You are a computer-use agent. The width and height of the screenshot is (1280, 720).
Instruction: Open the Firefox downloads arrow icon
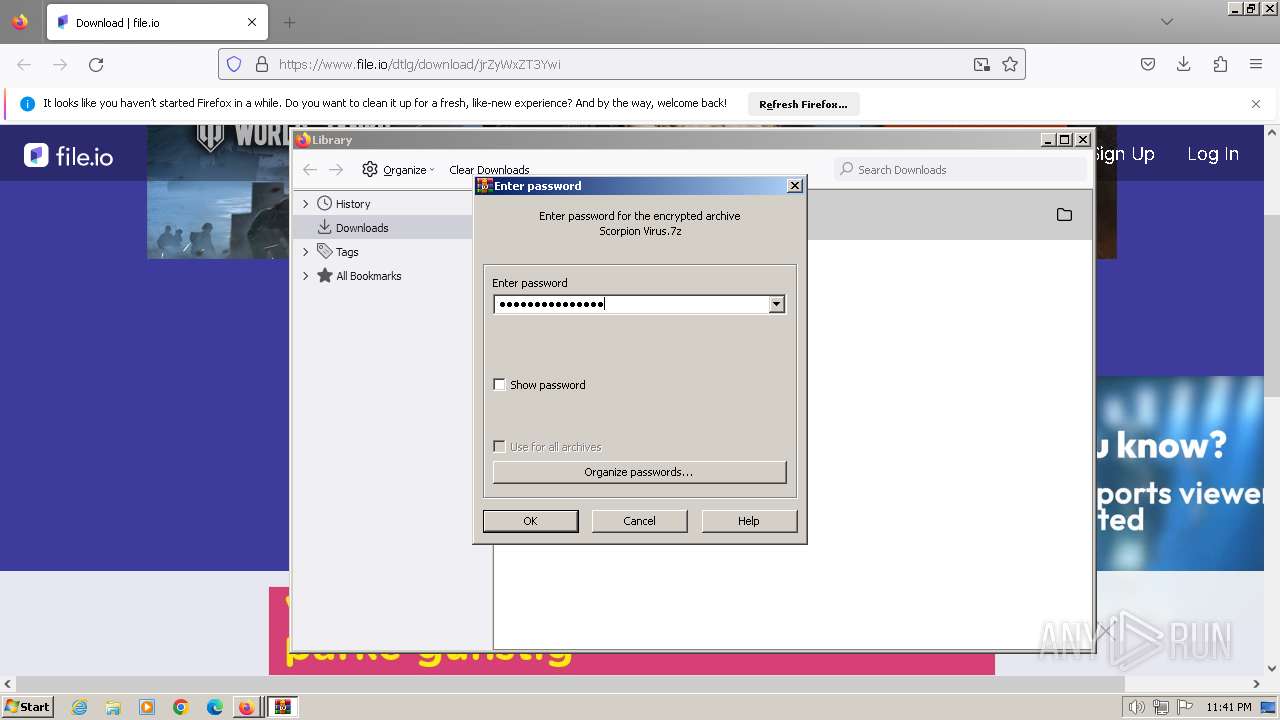click(1184, 64)
